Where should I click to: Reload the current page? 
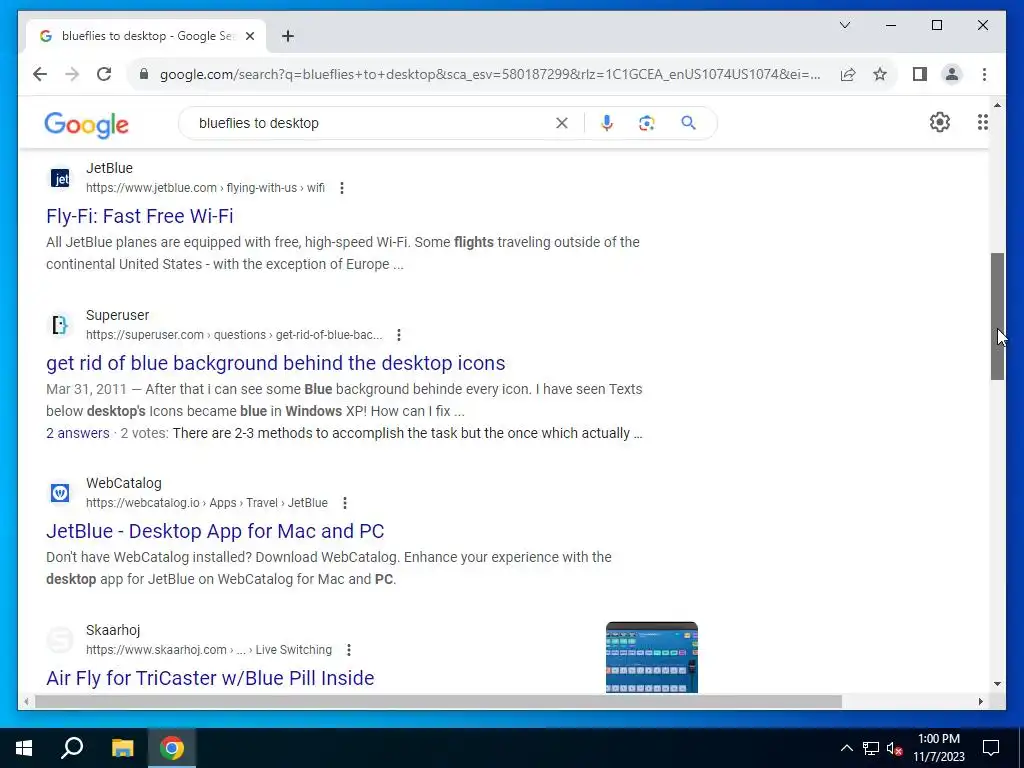click(x=104, y=74)
